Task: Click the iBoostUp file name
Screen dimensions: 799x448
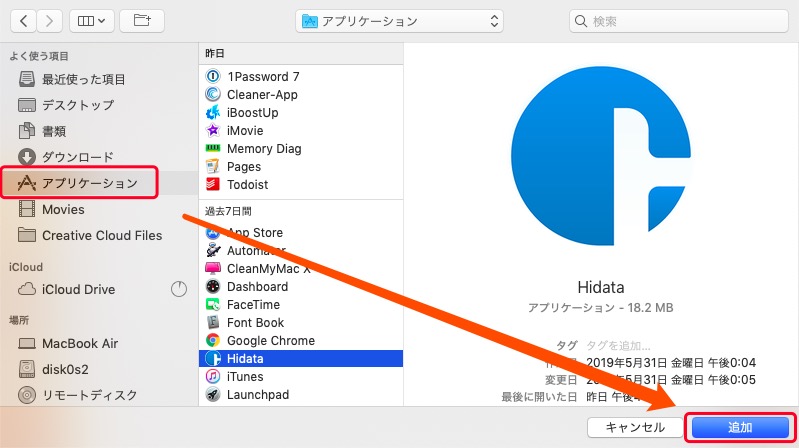Action: [253, 113]
